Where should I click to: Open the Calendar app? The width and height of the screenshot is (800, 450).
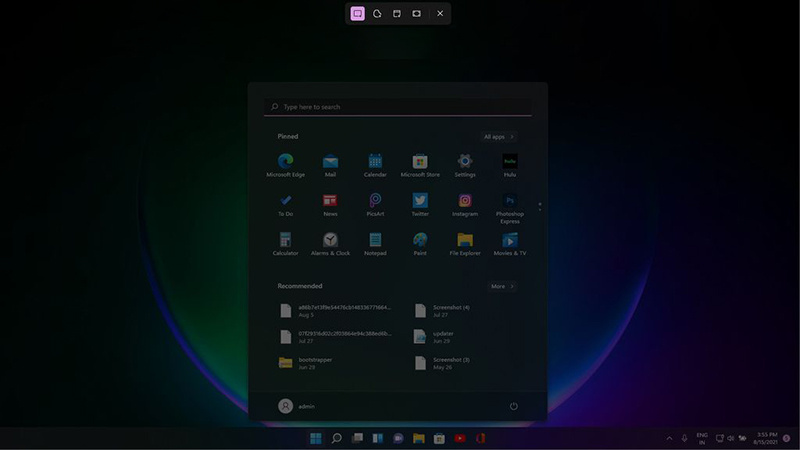(x=375, y=165)
